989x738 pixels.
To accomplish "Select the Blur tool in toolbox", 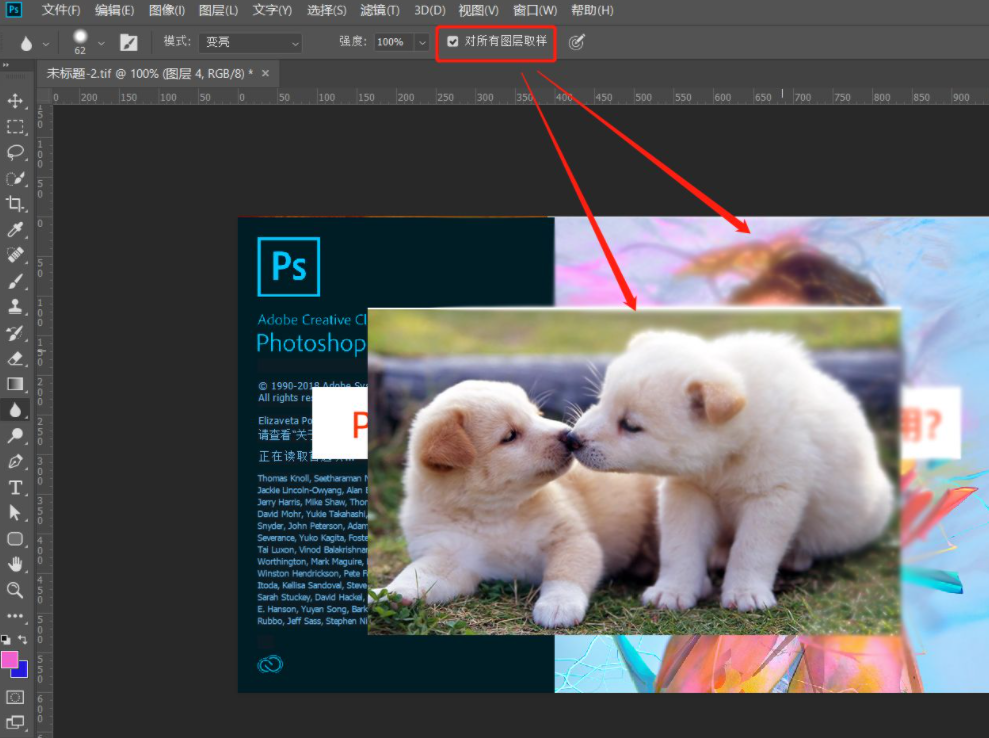I will click(x=15, y=411).
